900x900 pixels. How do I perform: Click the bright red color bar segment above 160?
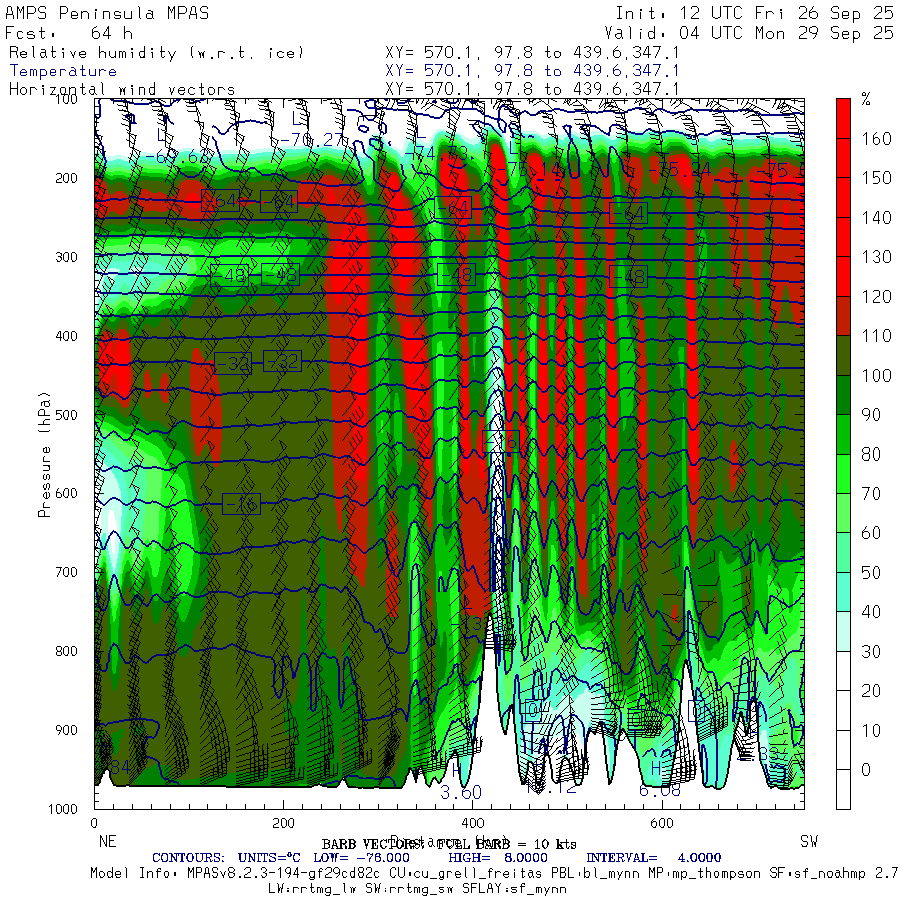click(843, 118)
